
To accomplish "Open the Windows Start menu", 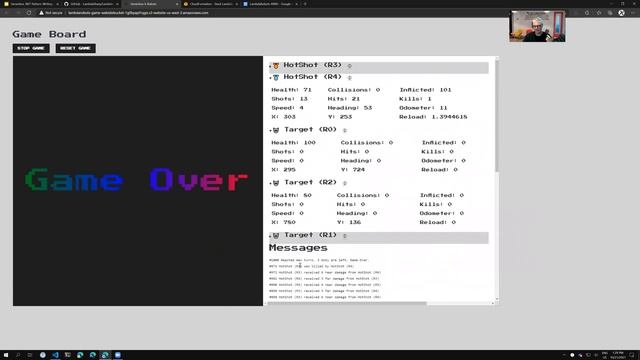I will click(x=6, y=355).
